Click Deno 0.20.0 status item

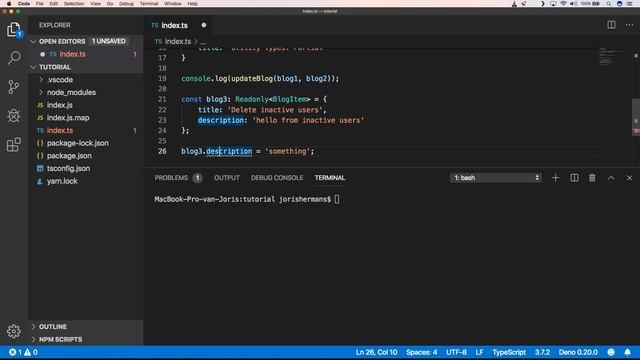coord(578,352)
